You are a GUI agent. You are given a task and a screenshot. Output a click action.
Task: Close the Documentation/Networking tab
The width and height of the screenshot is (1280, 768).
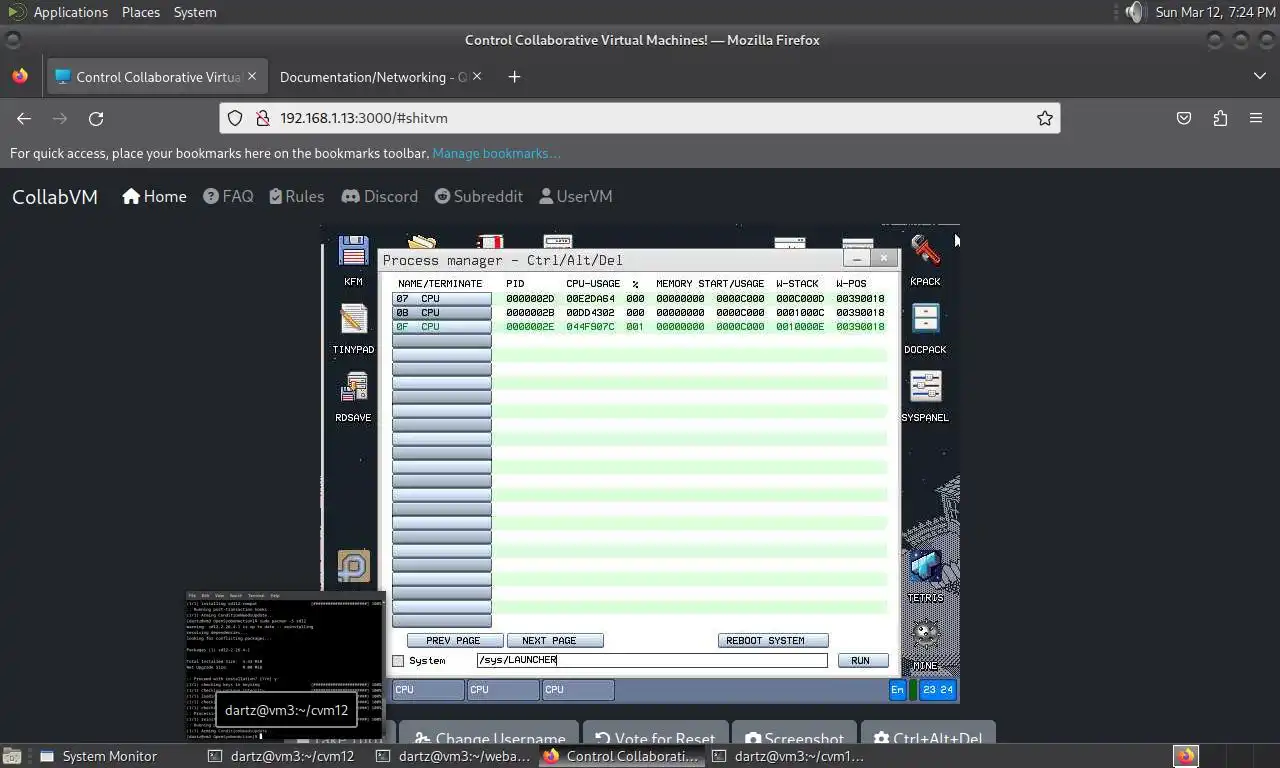tap(477, 77)
